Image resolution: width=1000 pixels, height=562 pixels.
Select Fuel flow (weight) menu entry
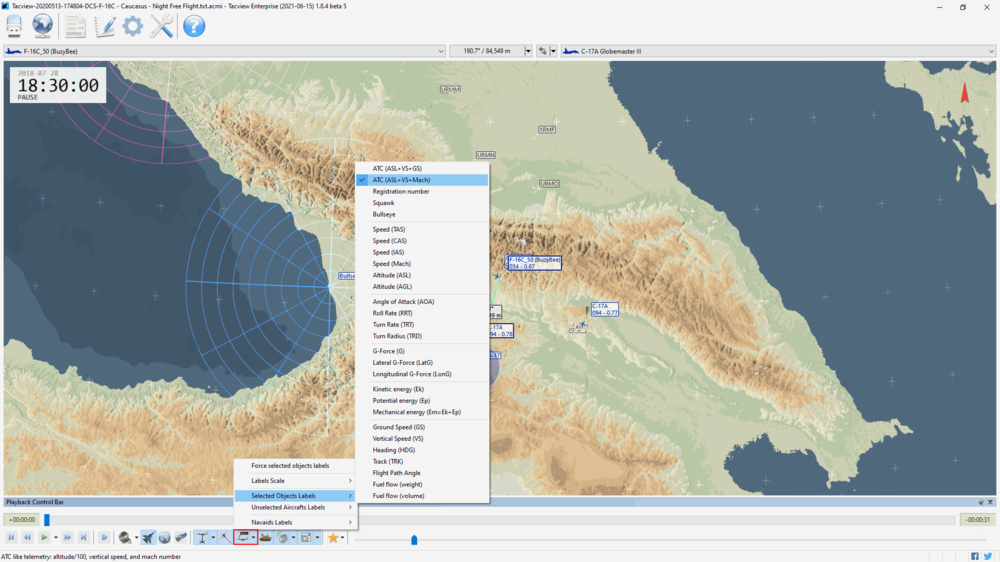tap(397, 484)
